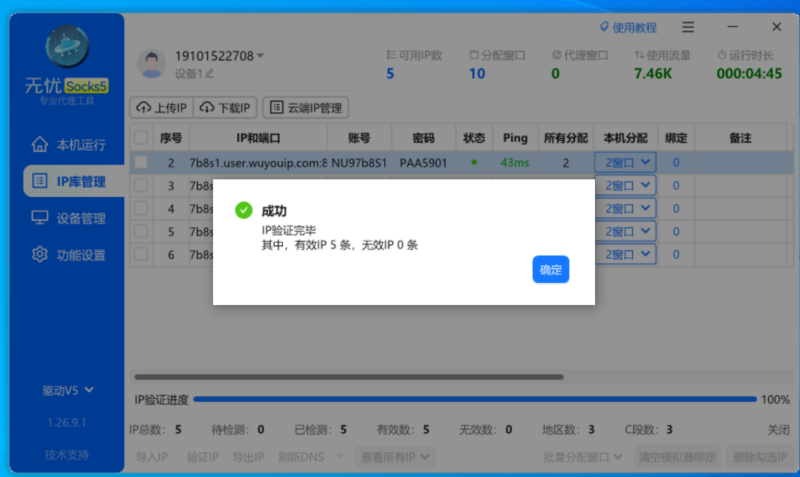Click the green success checkmark icon
Viewport: 800px width, 477px height.
click(x=244, y=210)
